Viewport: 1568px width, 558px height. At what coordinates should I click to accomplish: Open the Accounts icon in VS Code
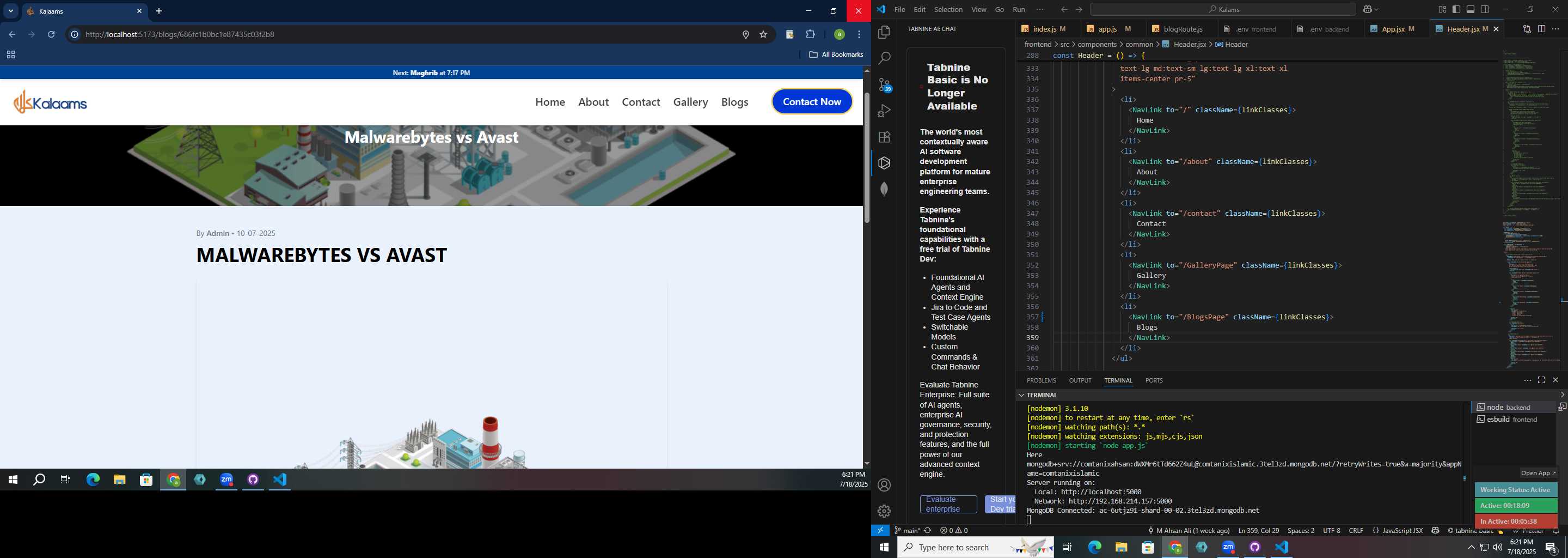pyautogui.click(x=884, y=485)
